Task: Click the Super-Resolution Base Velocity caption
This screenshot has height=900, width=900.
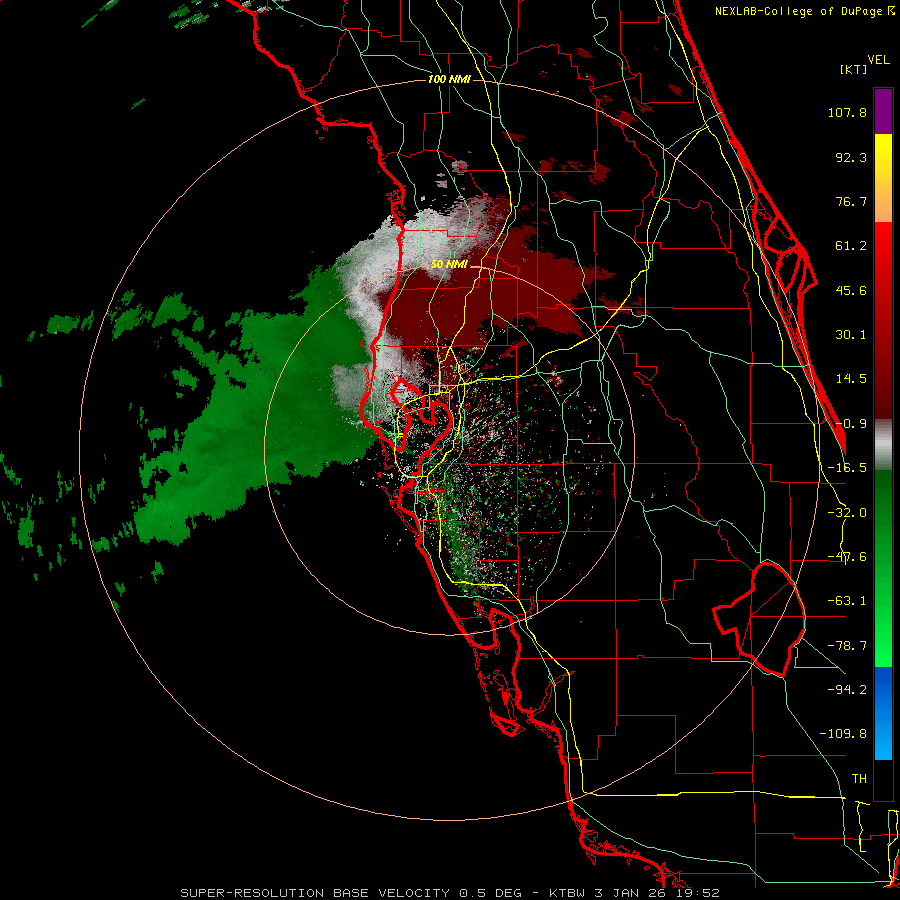Action: tap(449, 893)
